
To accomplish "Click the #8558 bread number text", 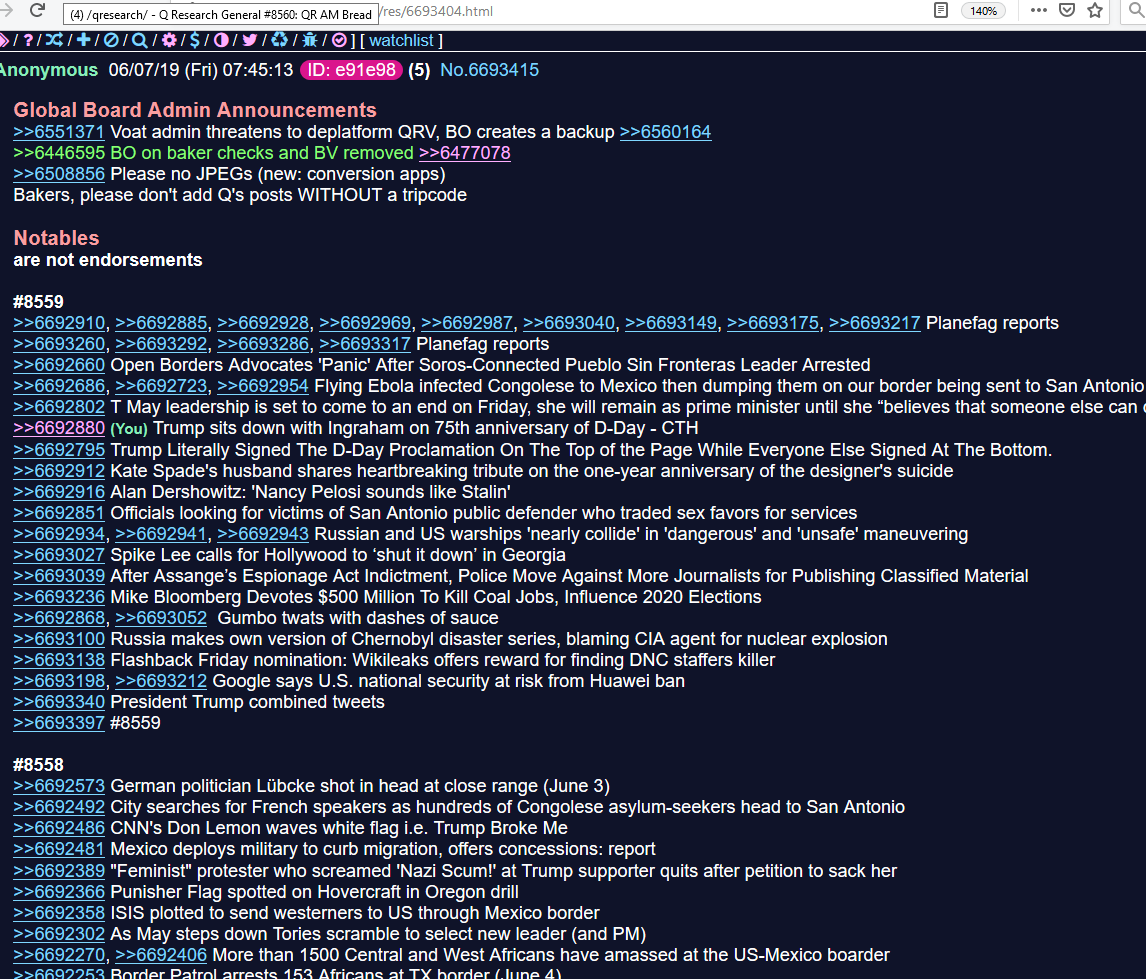I will pyautogui.click(x=39, y=766).
